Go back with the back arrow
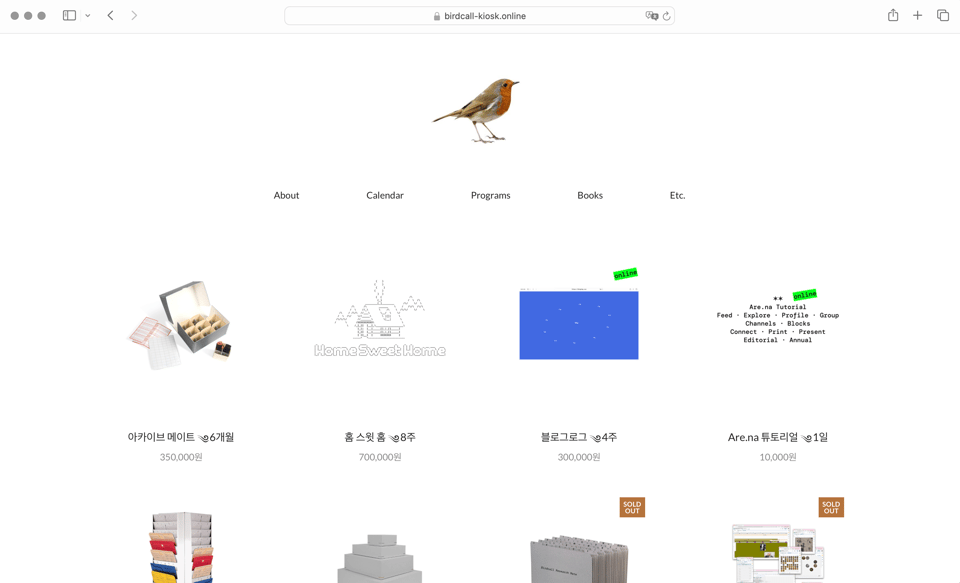The width and height of the screenshot is (960, 583). coord(110,15)
